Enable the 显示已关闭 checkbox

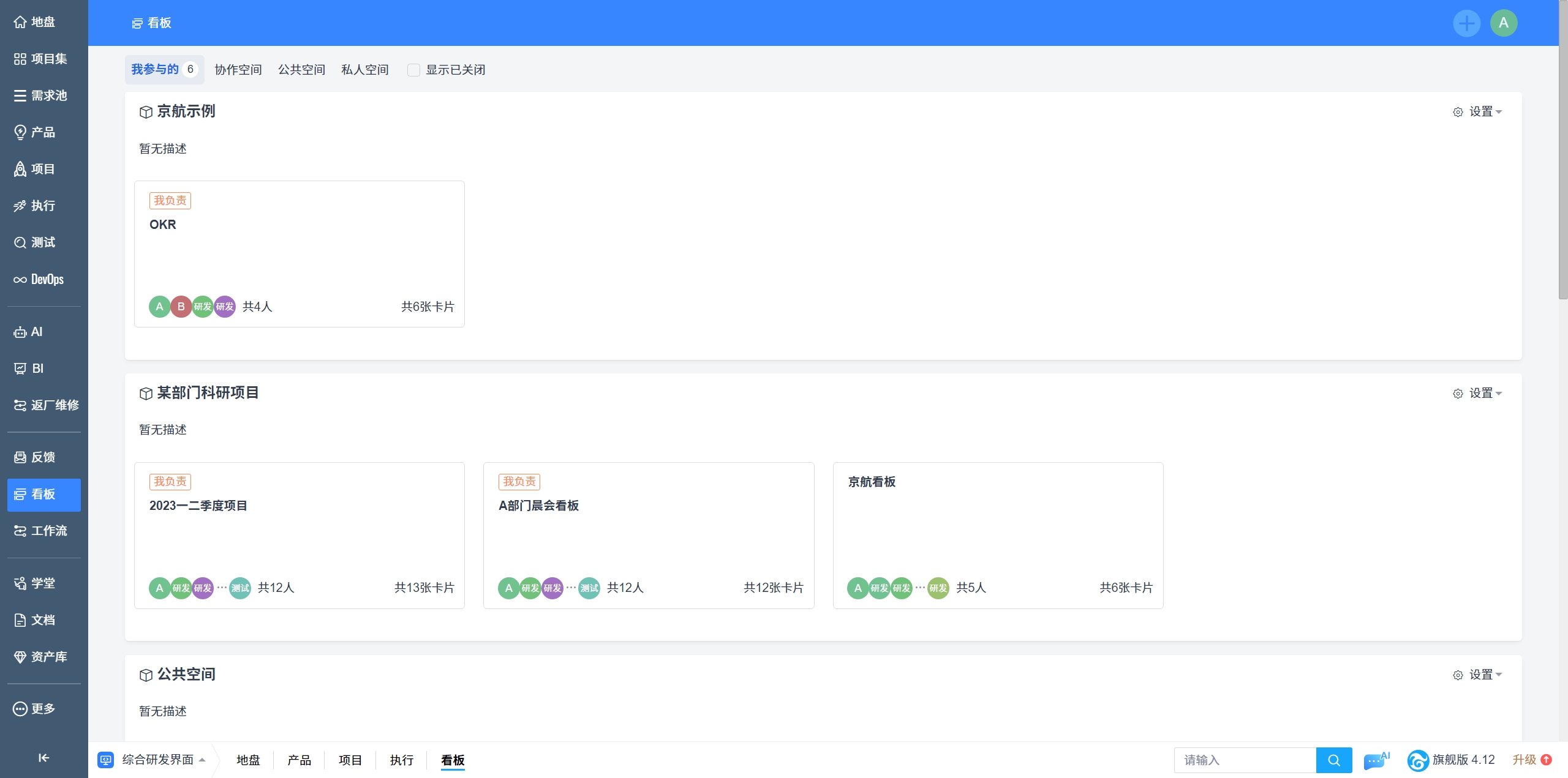pyautogui.click(x=414, y=70)
